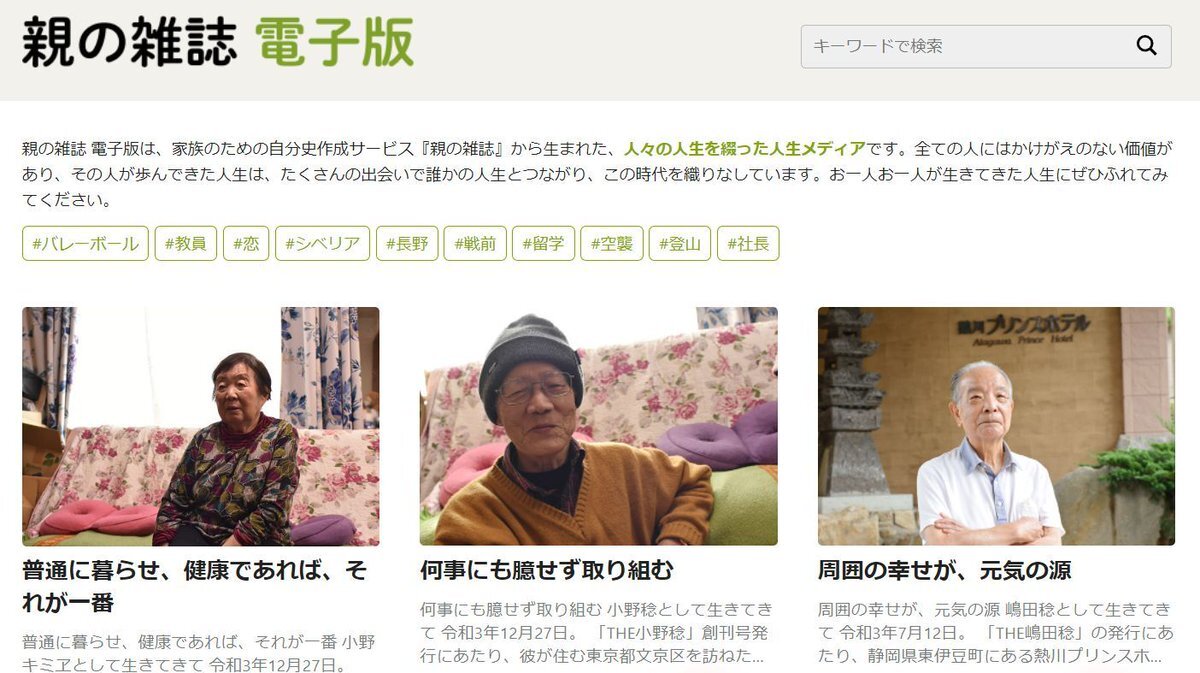This screenshot has width=1200, height=673.
Task: Select the #社長 tag
Action: 748,243
